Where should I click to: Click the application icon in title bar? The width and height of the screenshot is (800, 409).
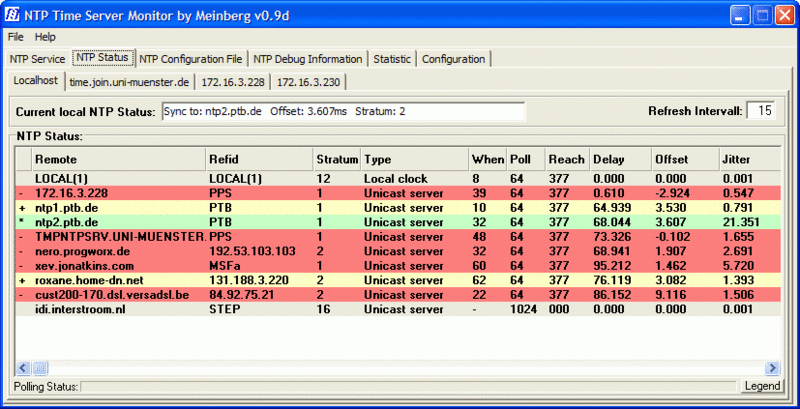tap(12, 15)
